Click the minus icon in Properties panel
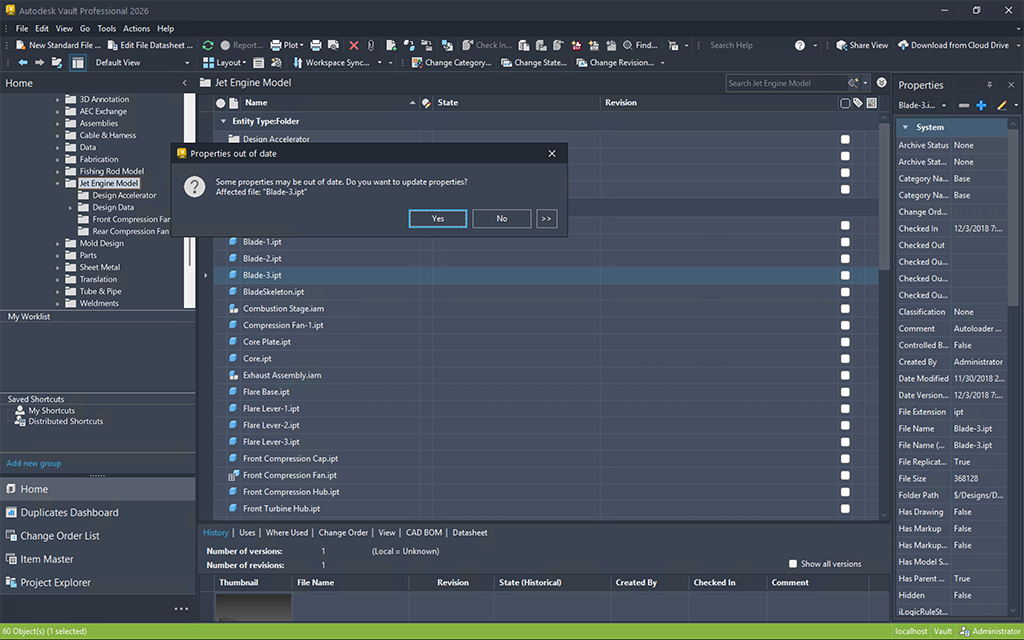The image size is (1024, 640). coord(964,105)
